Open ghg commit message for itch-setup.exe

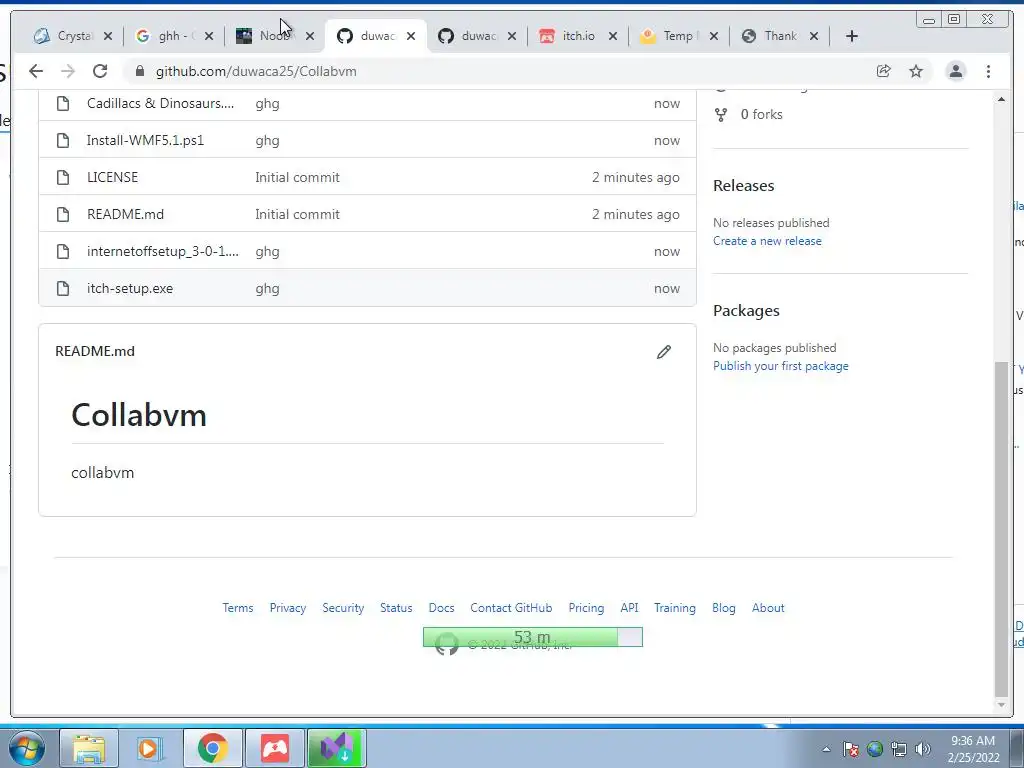pos(267,289)
